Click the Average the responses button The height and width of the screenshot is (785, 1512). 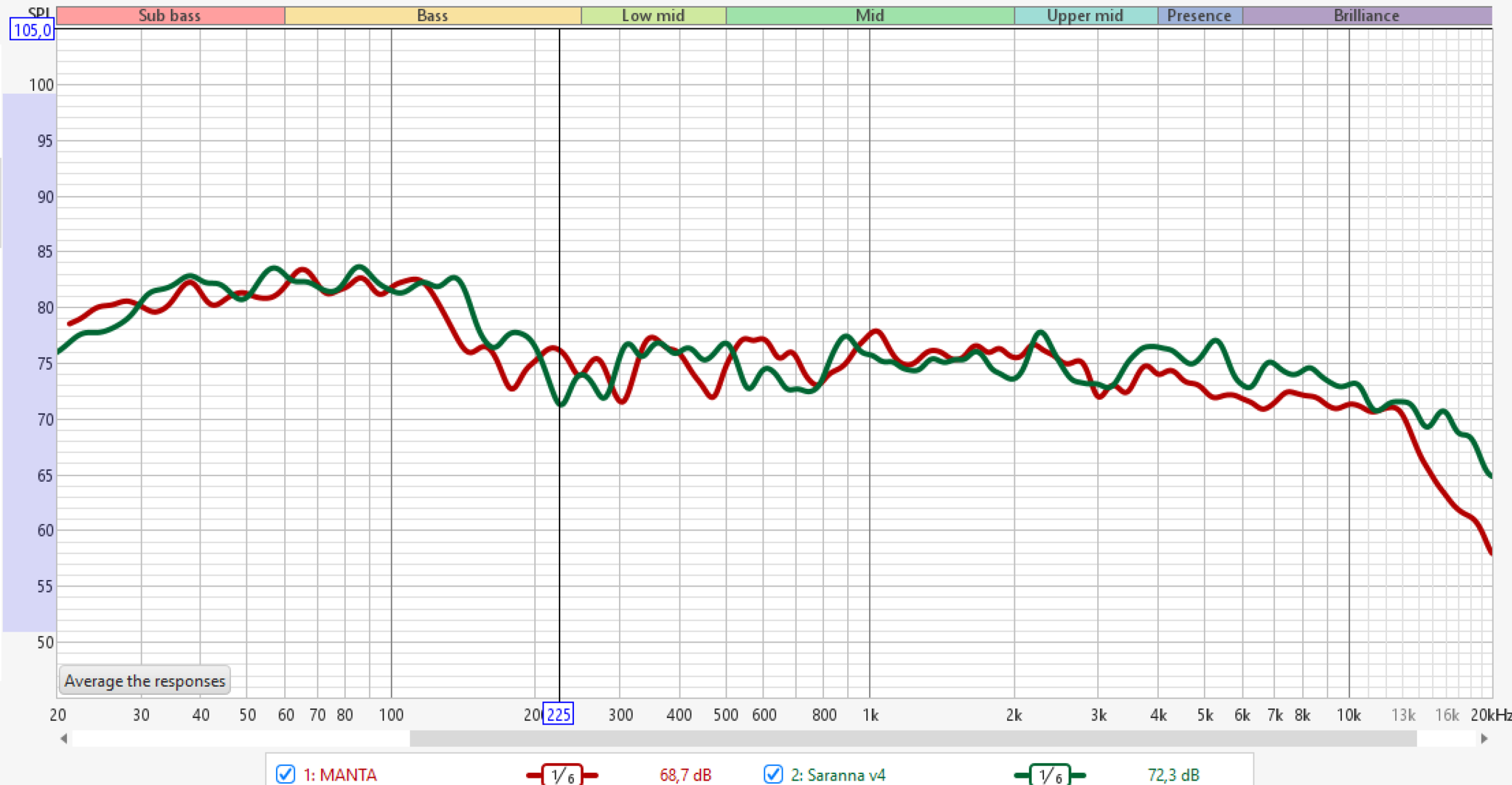[145, 681]
